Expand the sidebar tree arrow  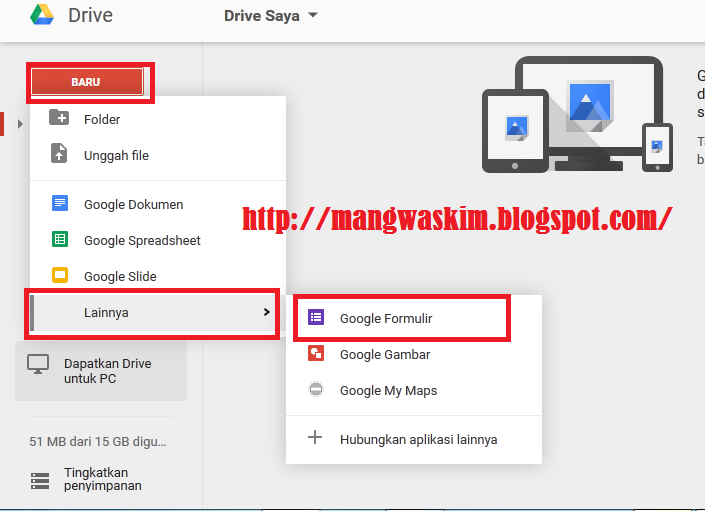(x=20, y=124)
